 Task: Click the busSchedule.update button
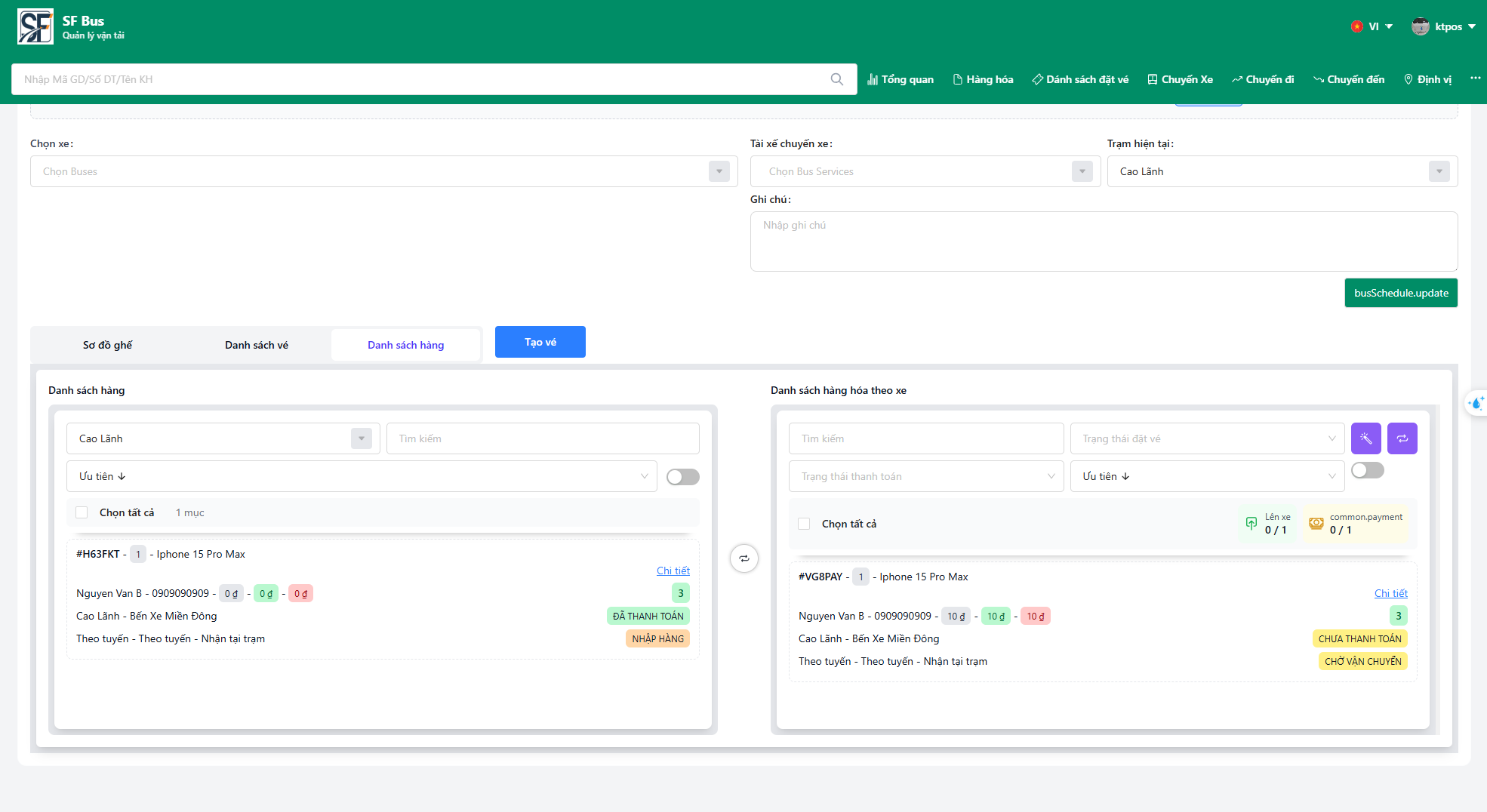click(1400, 293)
